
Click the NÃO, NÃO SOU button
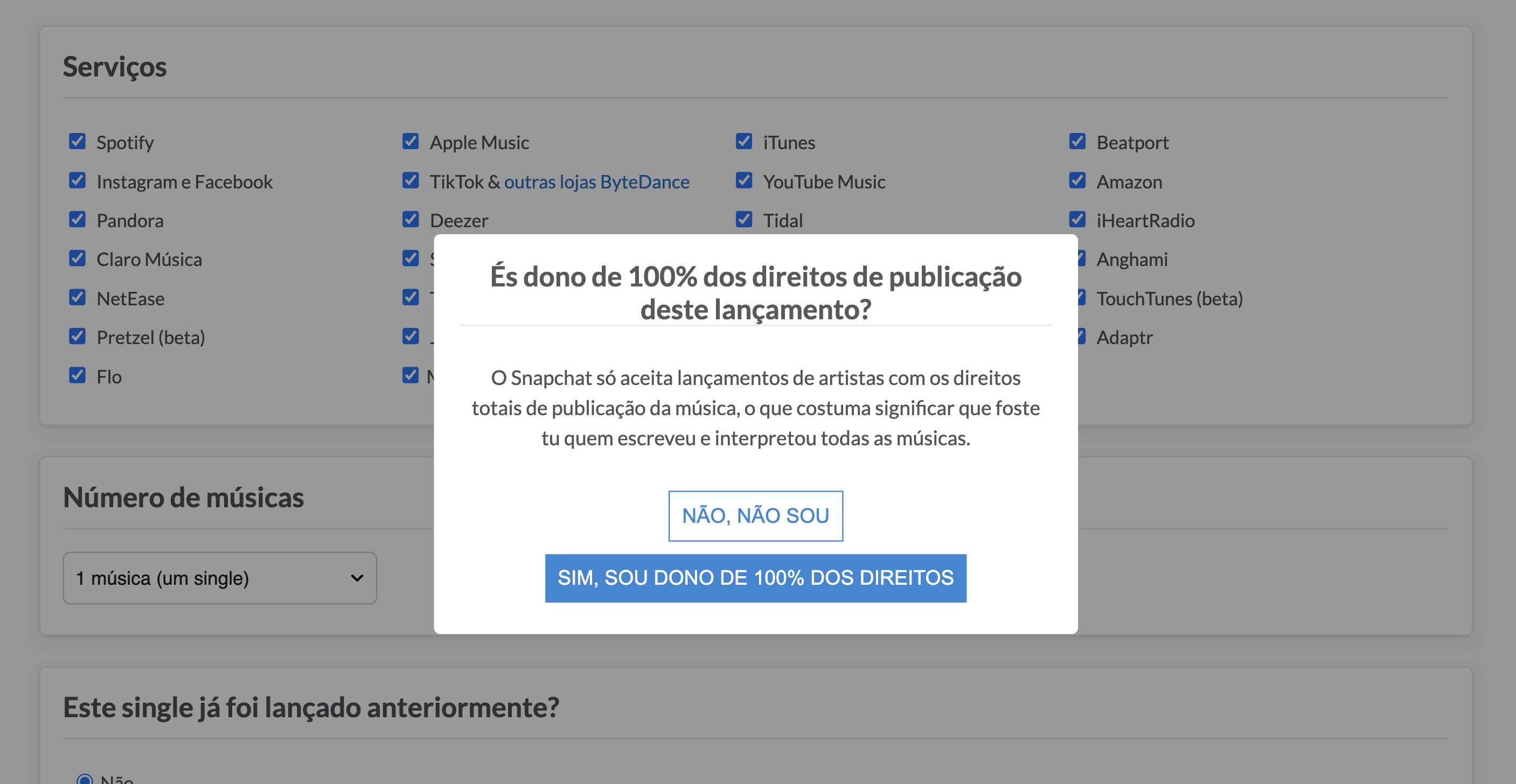pos(756,516)
